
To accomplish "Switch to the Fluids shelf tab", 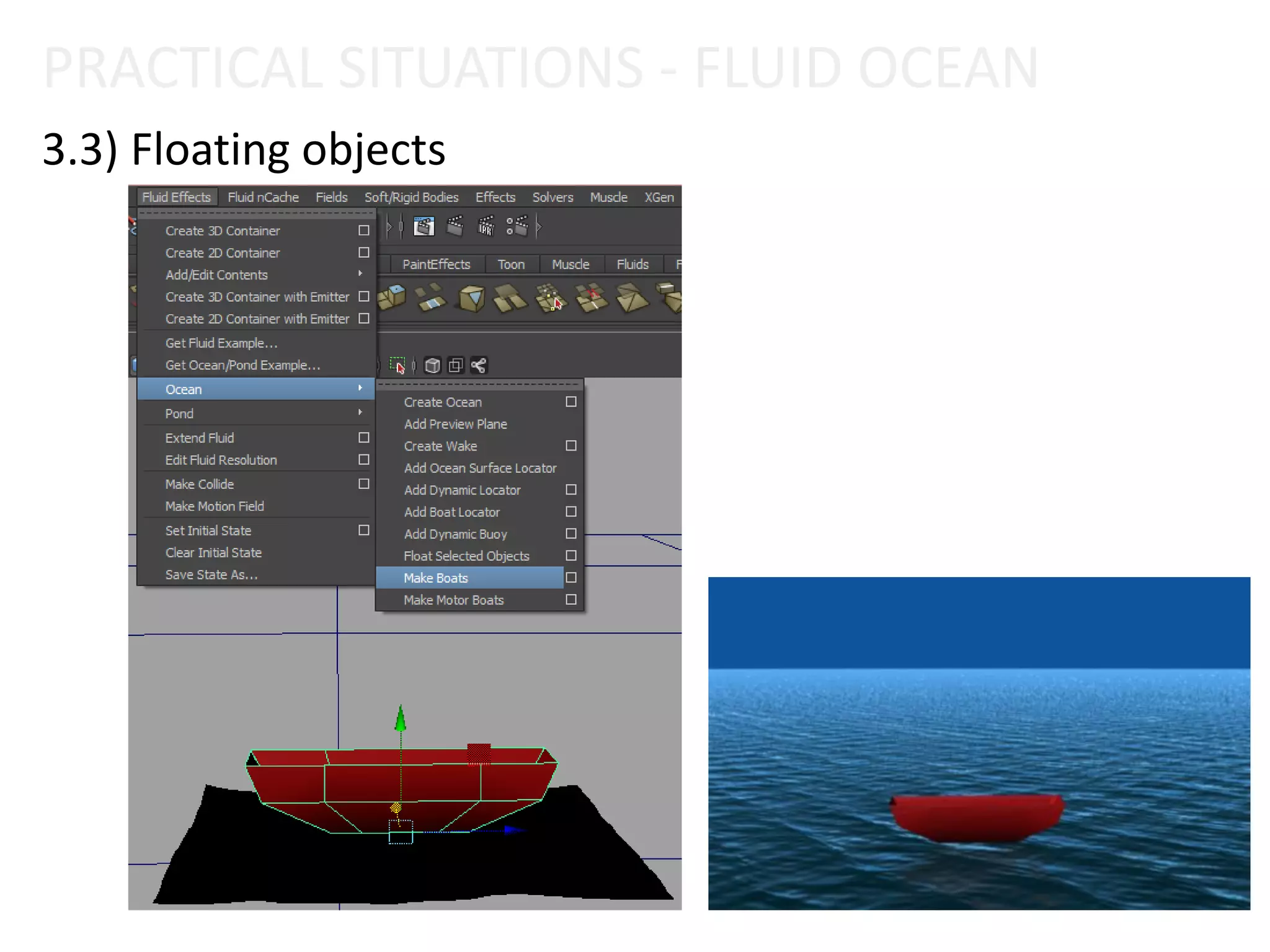I will pos(633,265).
